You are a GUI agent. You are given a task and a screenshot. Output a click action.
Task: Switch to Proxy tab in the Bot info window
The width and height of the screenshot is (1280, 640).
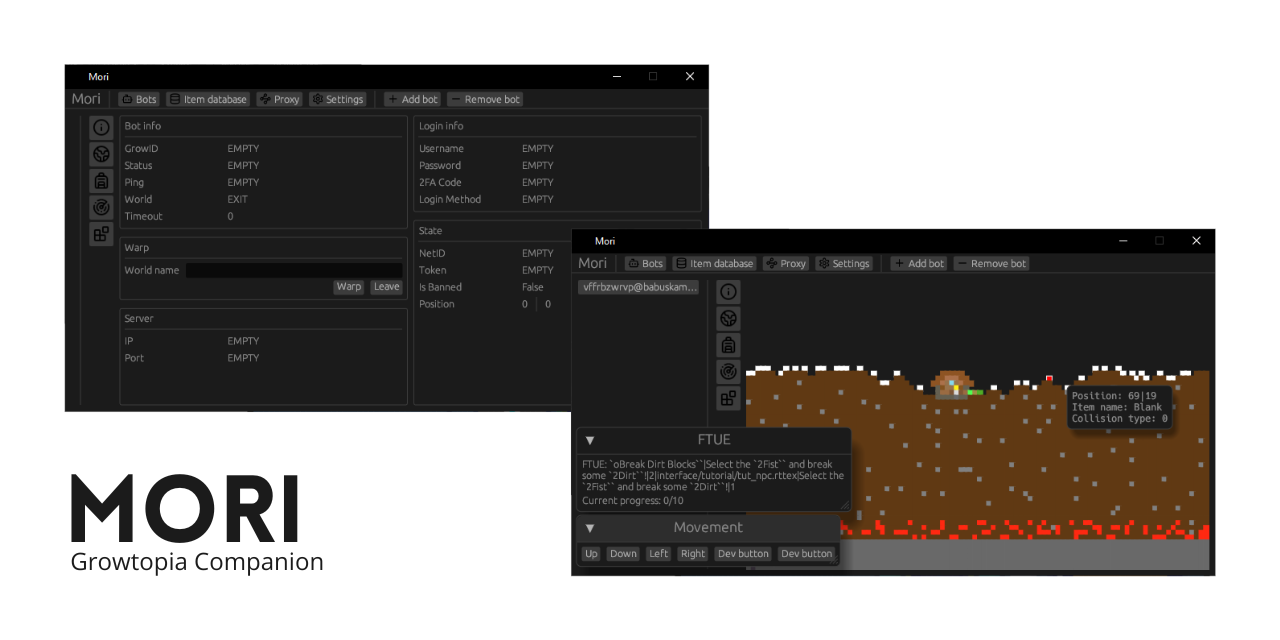coord(279,100)
